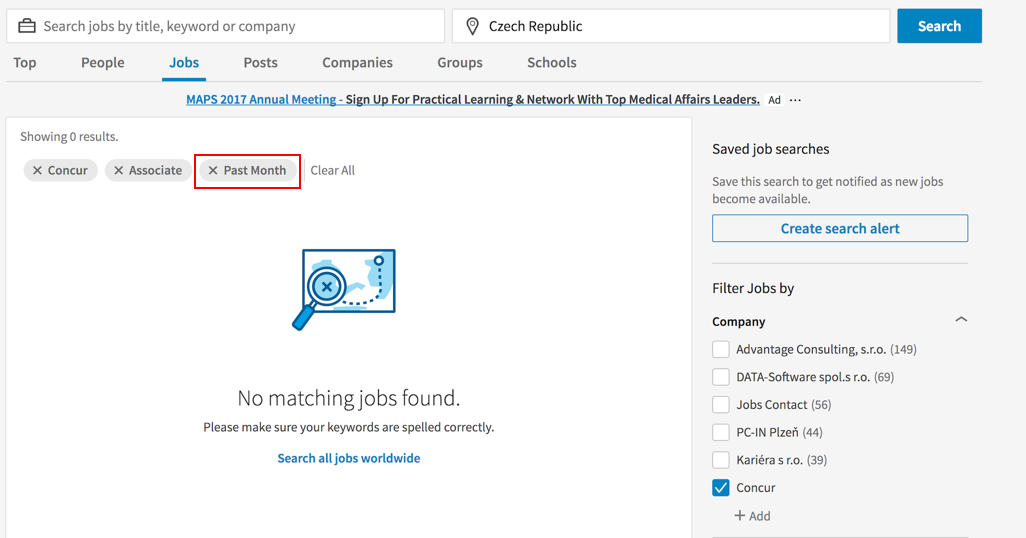Remove the Past Month filter chip
Image resolution: width=1026 pixels, height=538 pixels.
point(213,171)
